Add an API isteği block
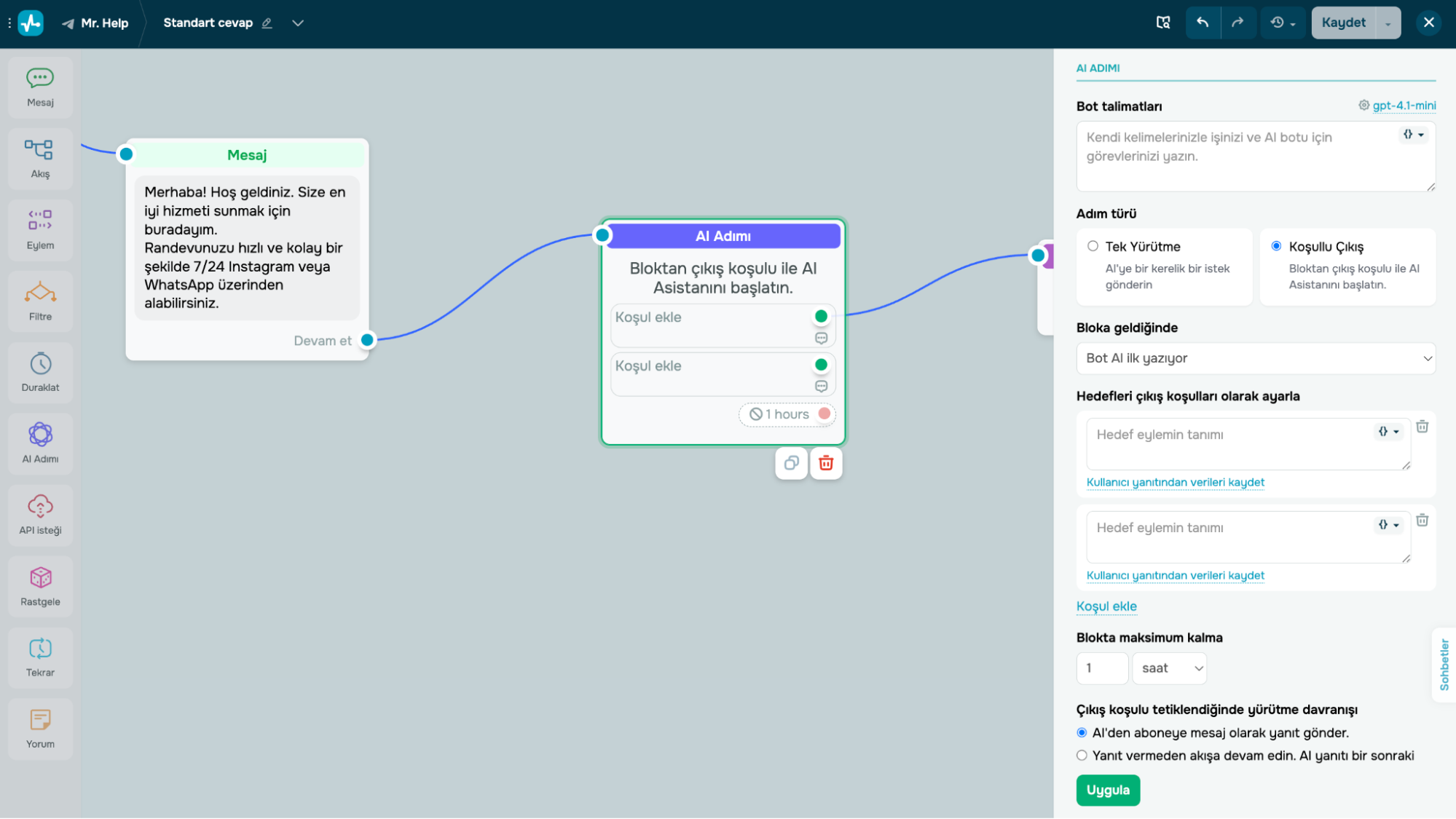Screen dimensions: 1456x819 click(x=40, y=514)
